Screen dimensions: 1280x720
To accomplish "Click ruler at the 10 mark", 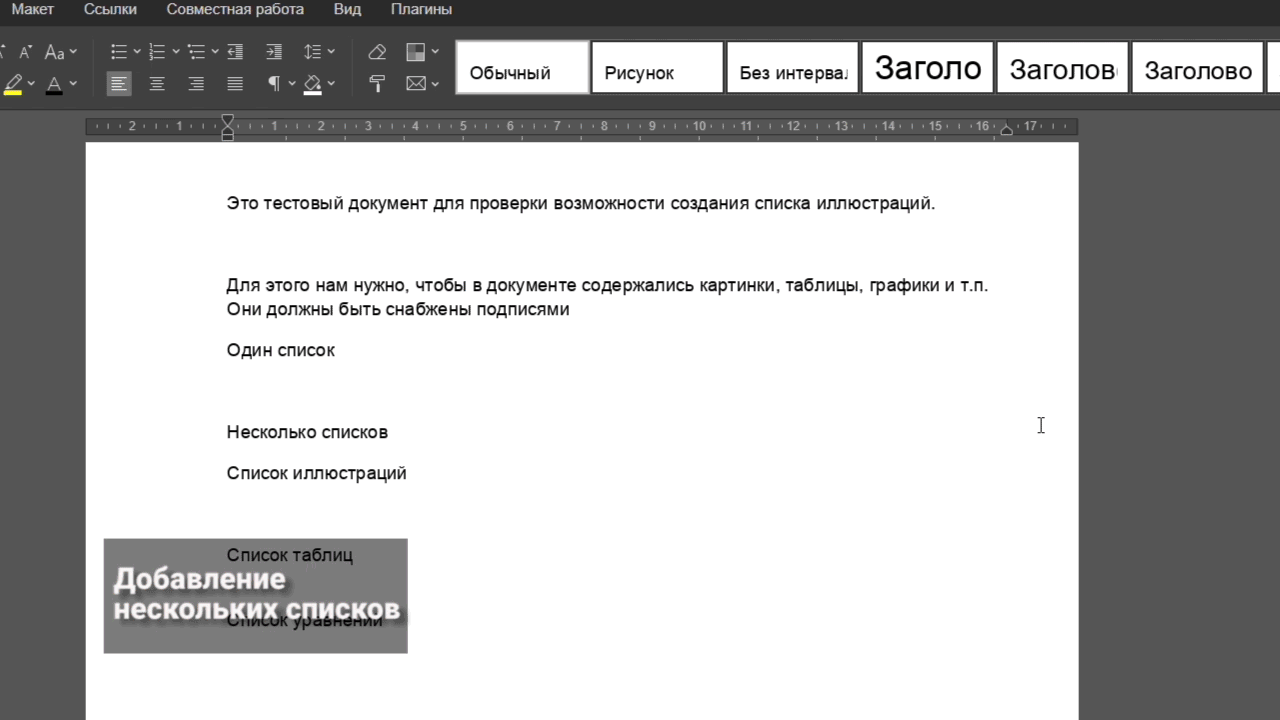I will click(699, 126).
